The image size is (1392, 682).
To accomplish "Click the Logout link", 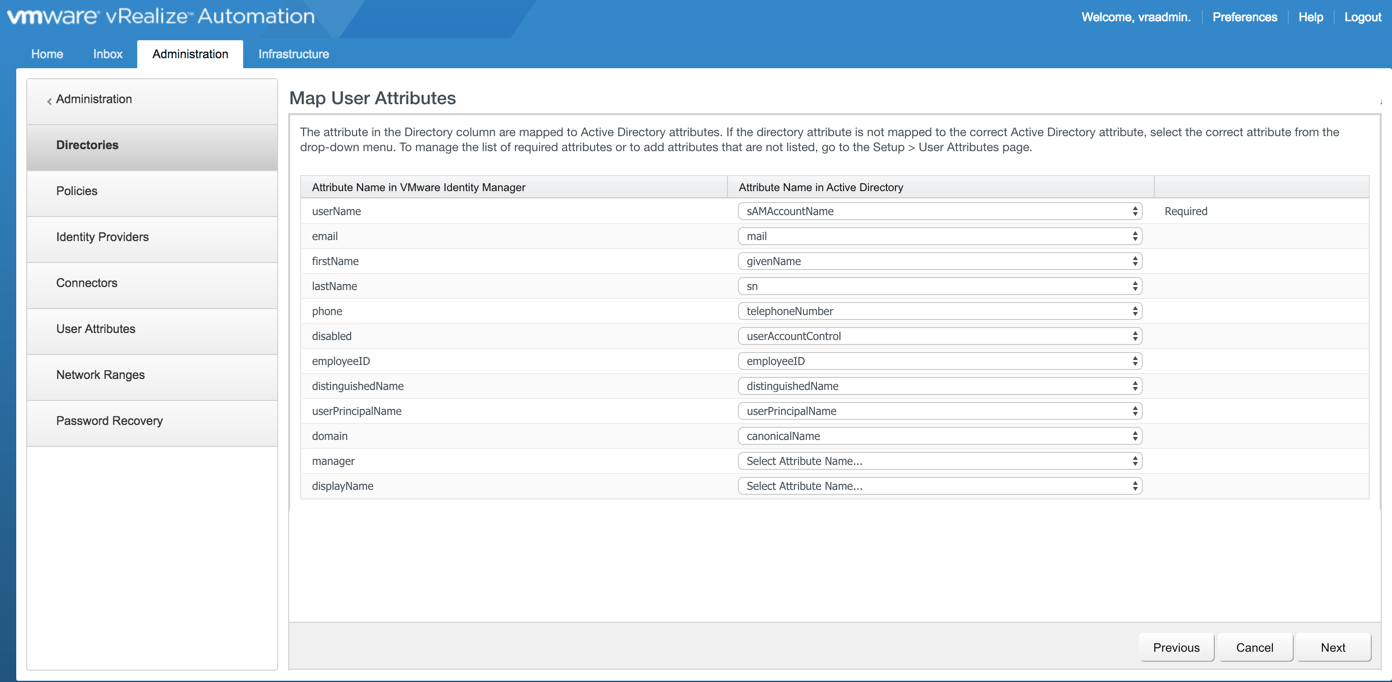I will coord(1362,17).
